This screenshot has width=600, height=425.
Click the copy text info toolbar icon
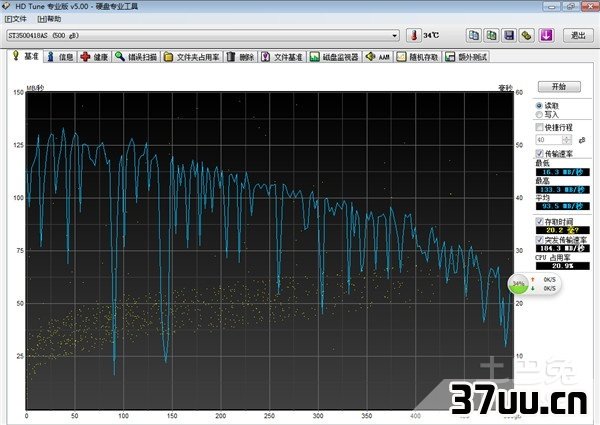[x=474, y=36]
